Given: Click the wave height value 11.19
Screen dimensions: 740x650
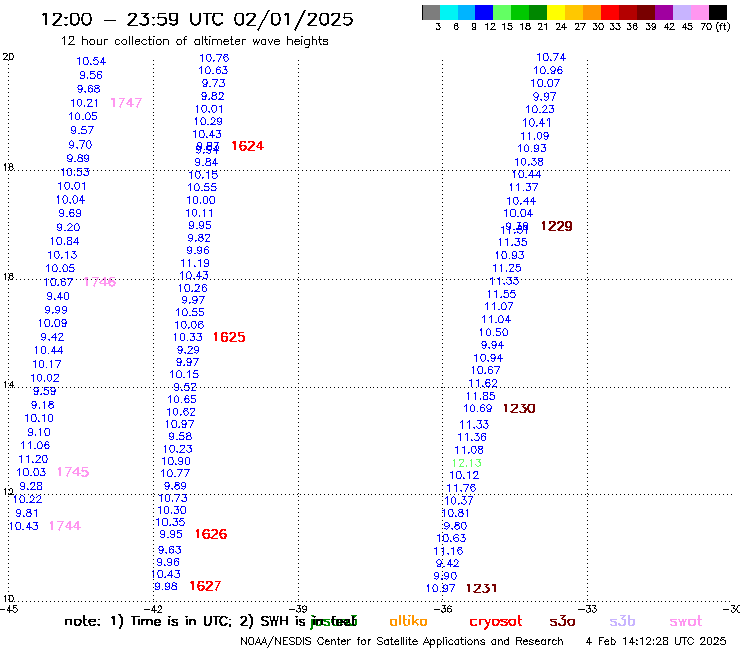Looking at the screenshot, I should coord(195,263).
